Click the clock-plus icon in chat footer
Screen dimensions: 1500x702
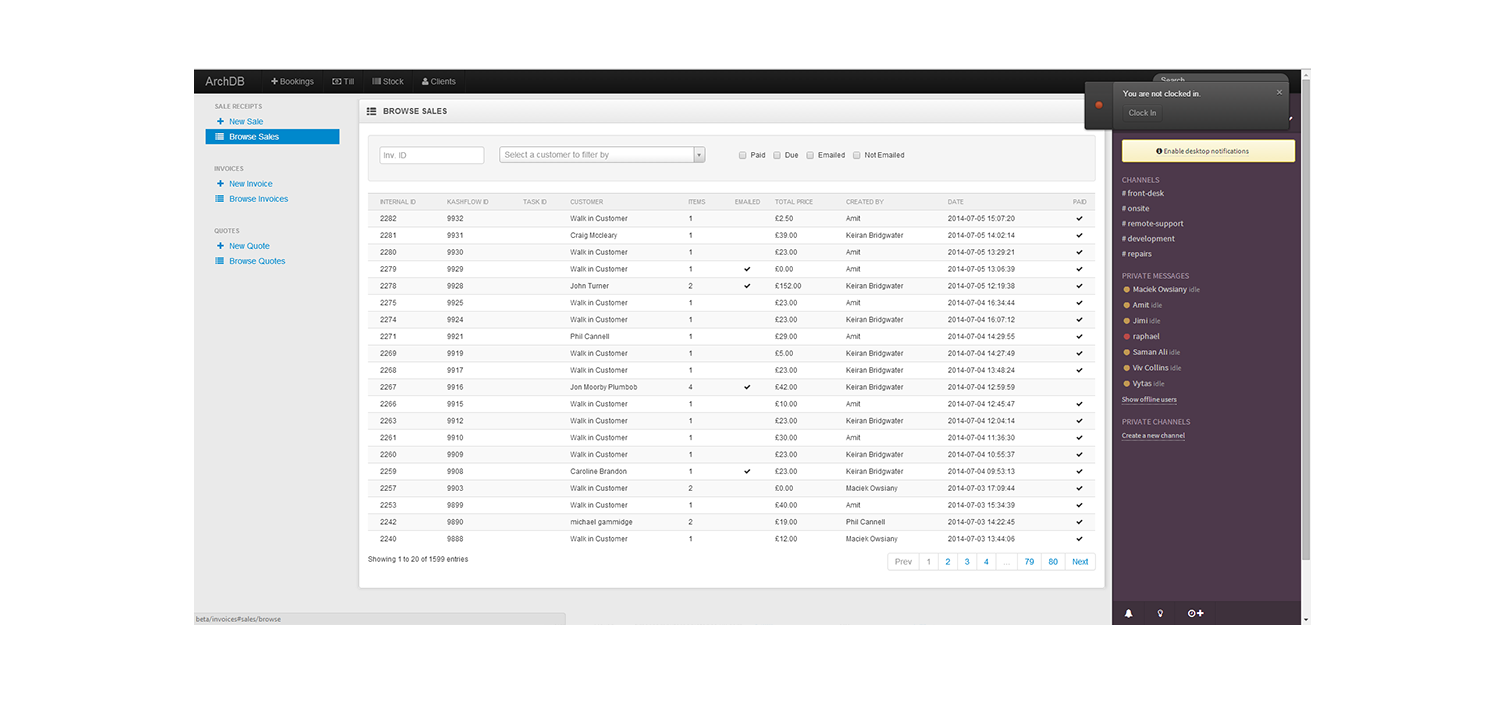coord(1195,613)
